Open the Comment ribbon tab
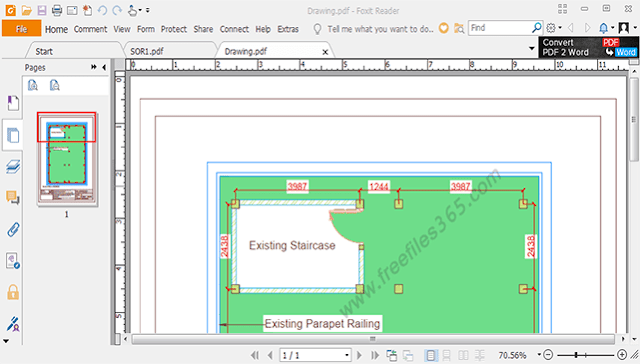 90,29
